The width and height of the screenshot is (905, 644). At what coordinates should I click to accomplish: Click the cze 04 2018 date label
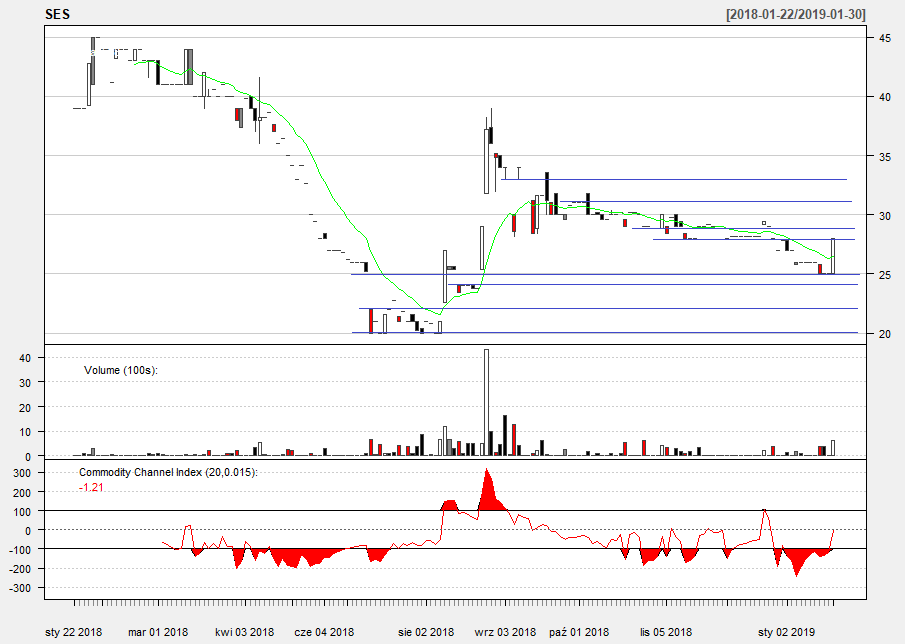[x=324, y=632]
